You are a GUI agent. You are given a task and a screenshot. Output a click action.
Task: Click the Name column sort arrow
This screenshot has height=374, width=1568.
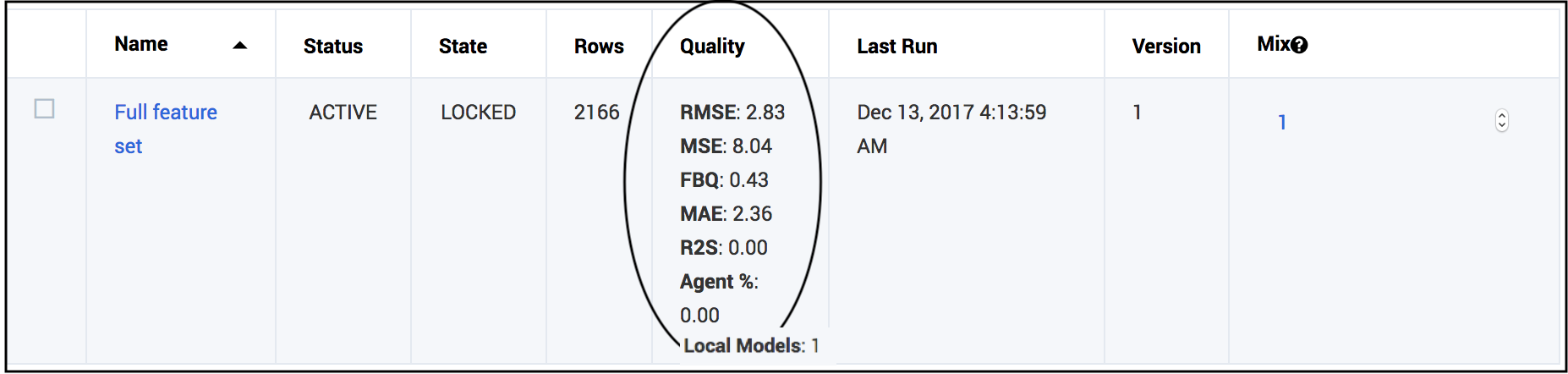(240, 46)
